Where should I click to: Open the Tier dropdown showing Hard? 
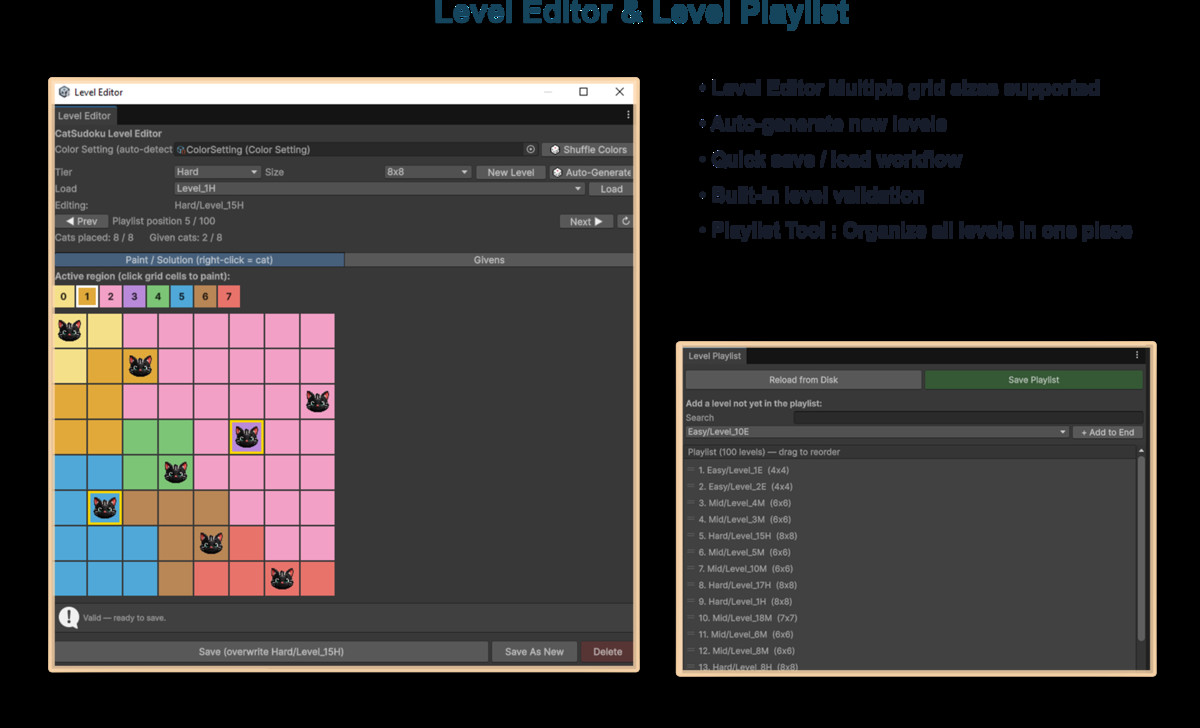coord(217,172)
